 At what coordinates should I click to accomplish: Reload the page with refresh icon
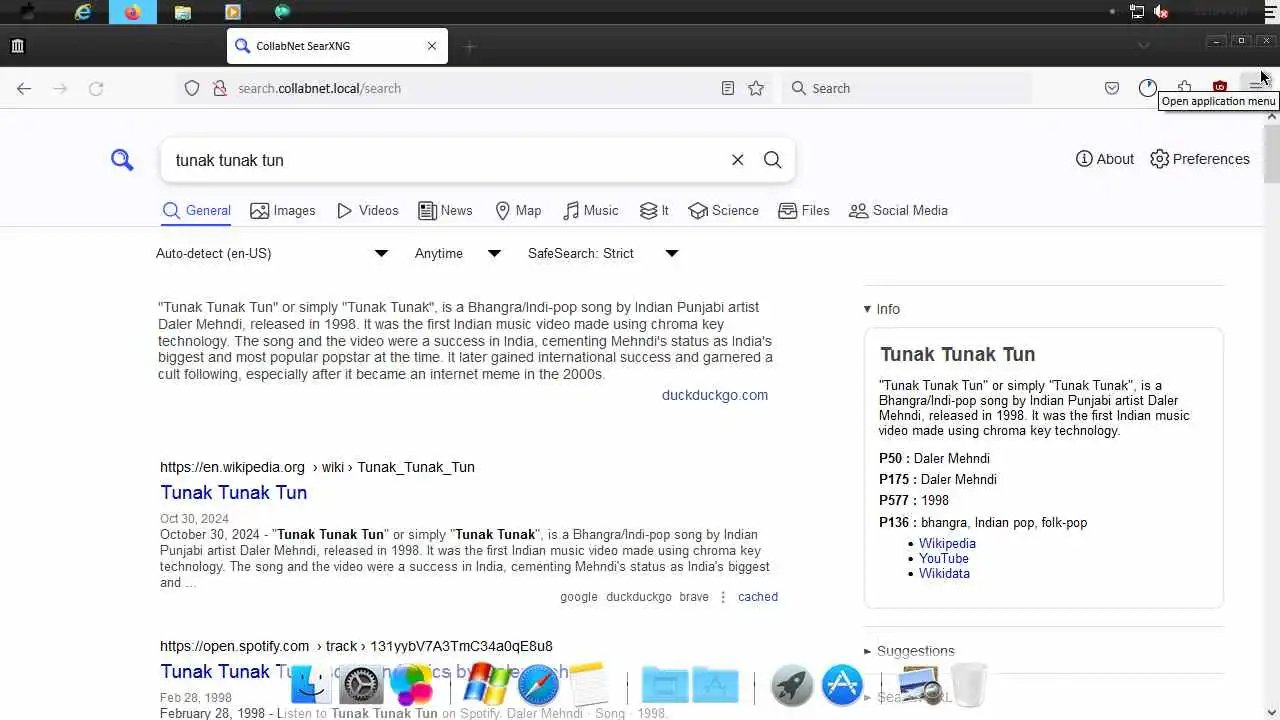[96, 88]
